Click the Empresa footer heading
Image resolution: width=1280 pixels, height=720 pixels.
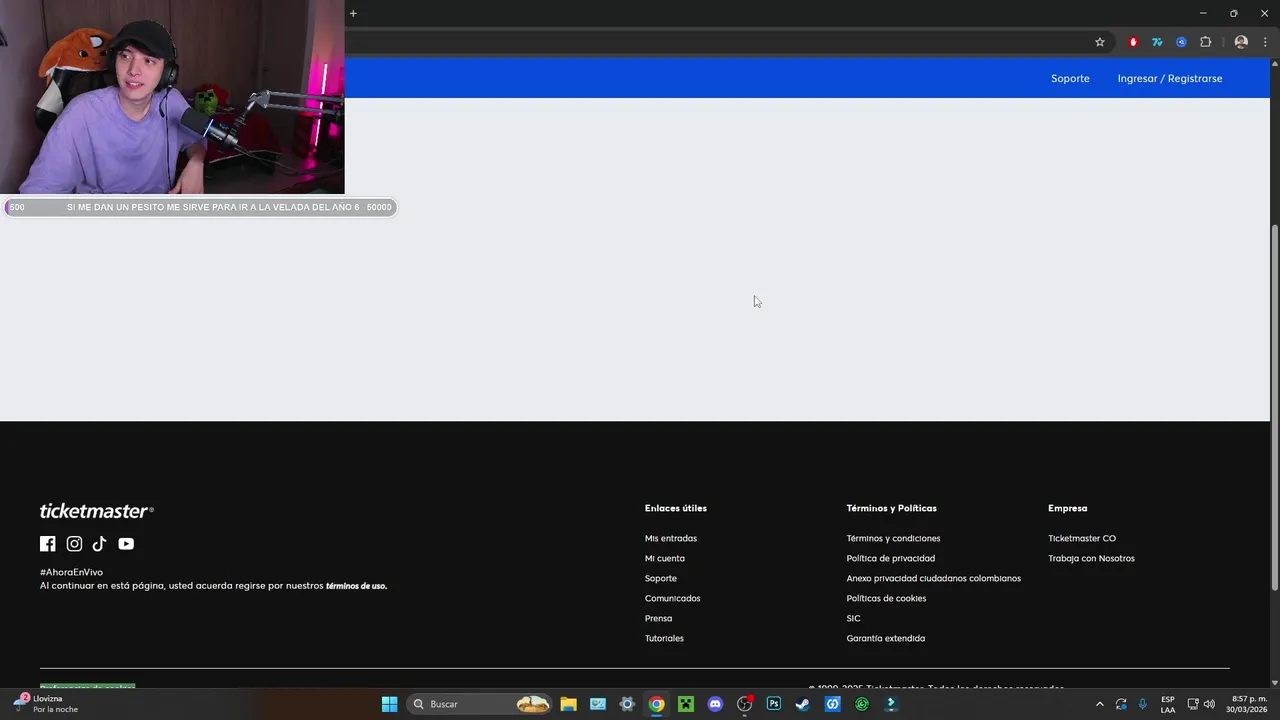point(1068,508)
